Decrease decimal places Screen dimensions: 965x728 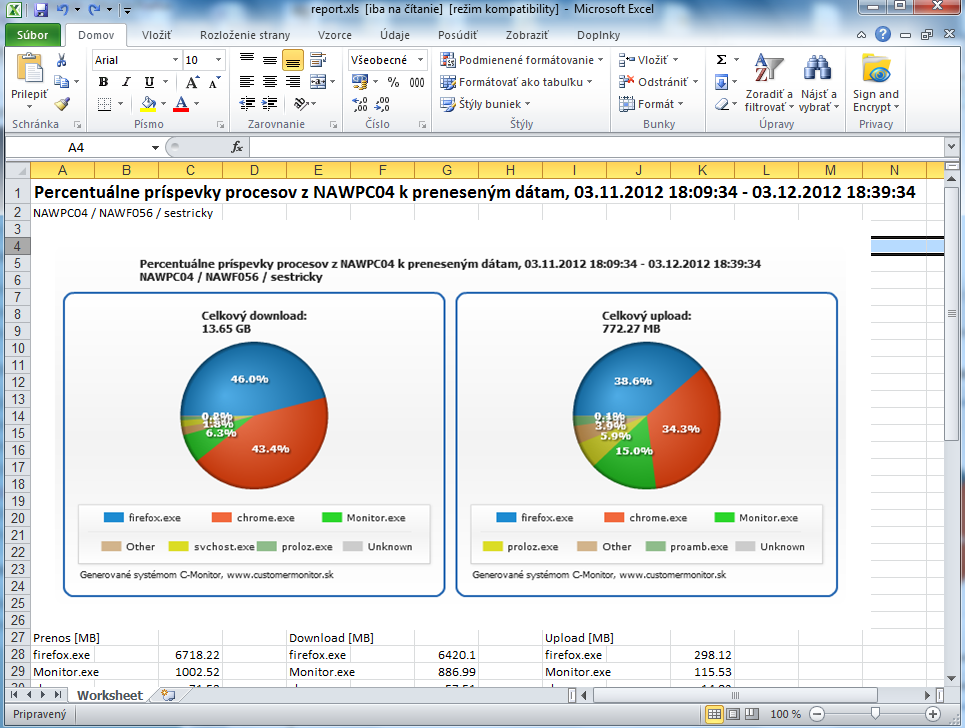tap(382, 104)
